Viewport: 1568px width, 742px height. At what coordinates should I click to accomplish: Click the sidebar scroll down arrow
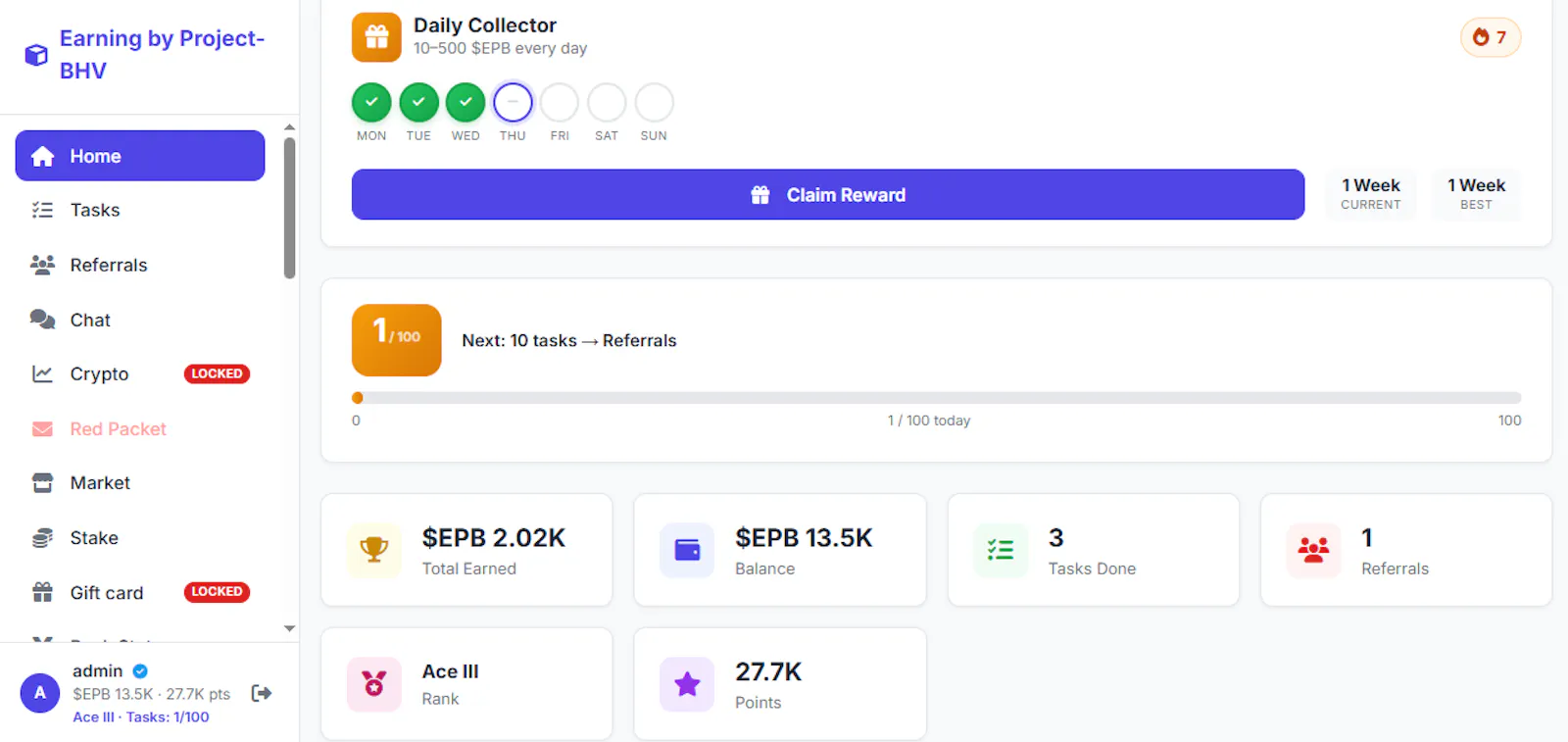click(289, 628)
